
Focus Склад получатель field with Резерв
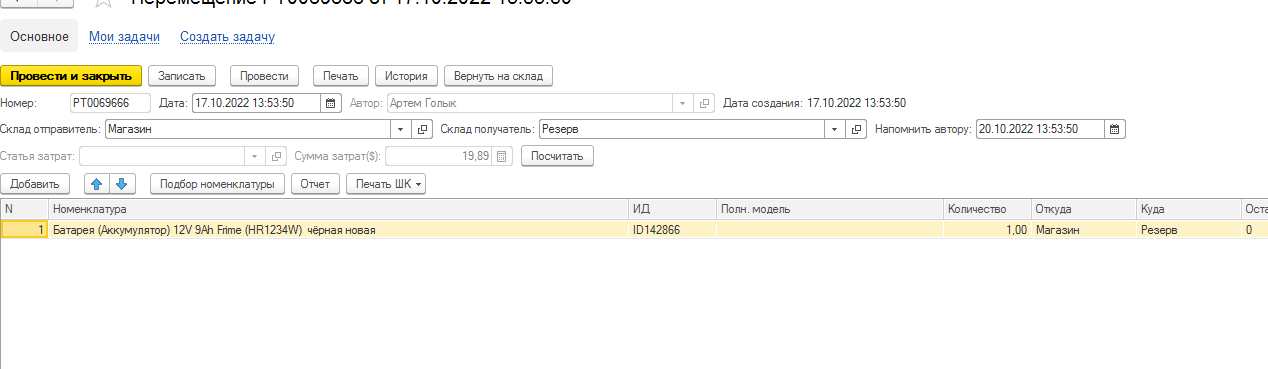pos(683,129)
